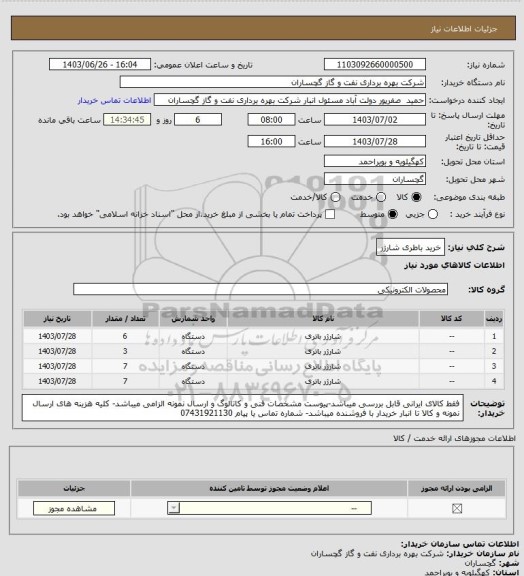The height and width of the screenshot is (576, 524).
Task: Open the اطلاعات تماس خریدار link
Action: click(x=114, y=100)
